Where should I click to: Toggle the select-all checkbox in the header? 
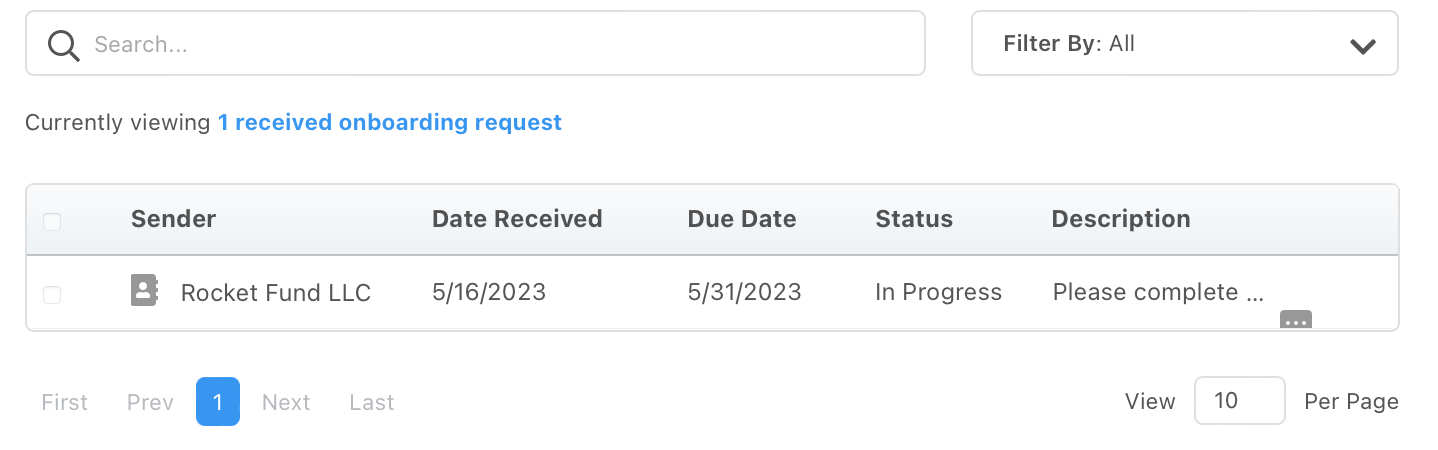(52, 221)
